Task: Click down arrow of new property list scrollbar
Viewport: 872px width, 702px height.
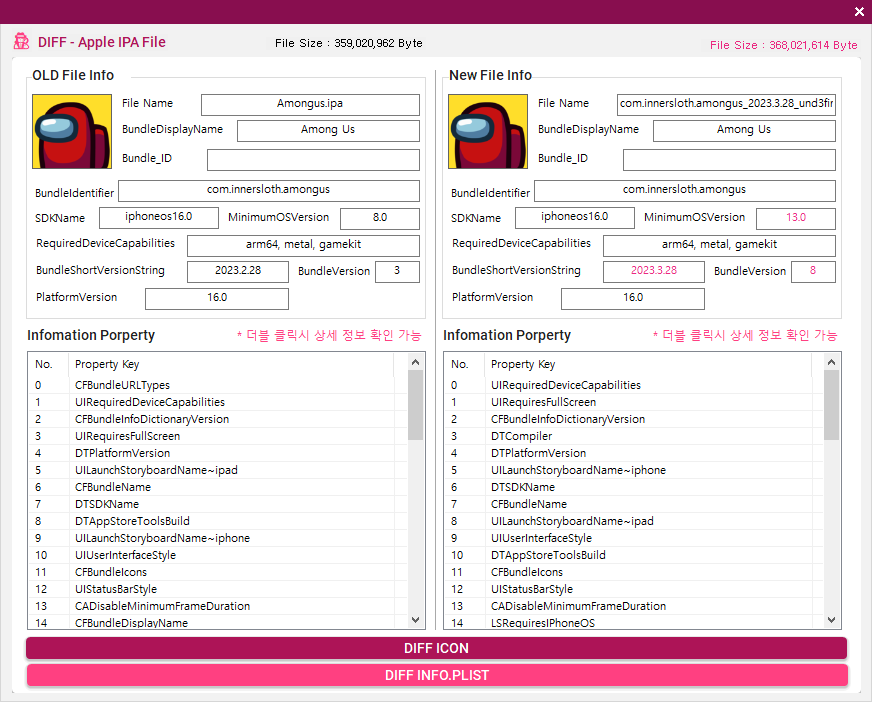Action: tap(831, 620)
